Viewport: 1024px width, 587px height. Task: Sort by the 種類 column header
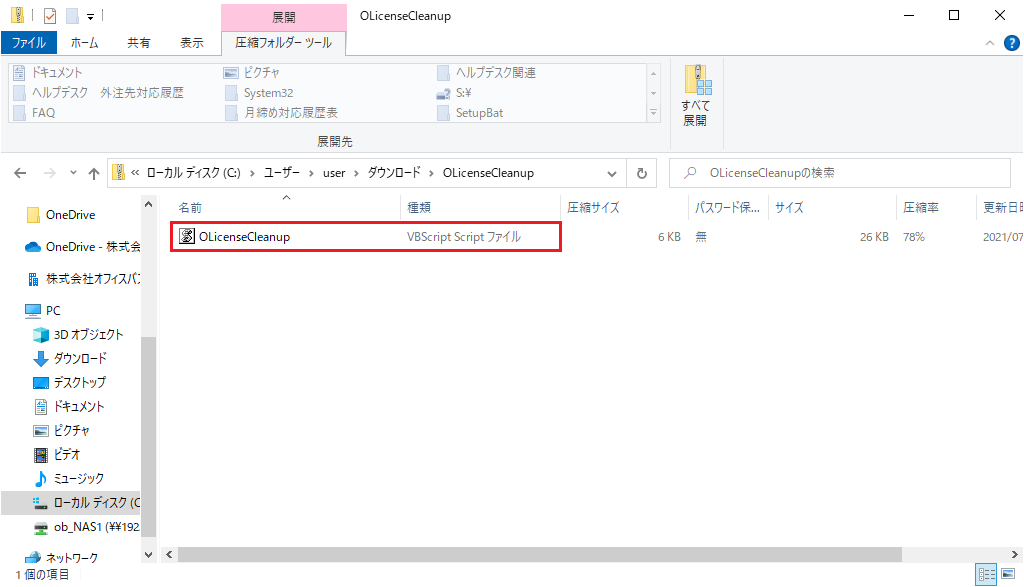419,208
